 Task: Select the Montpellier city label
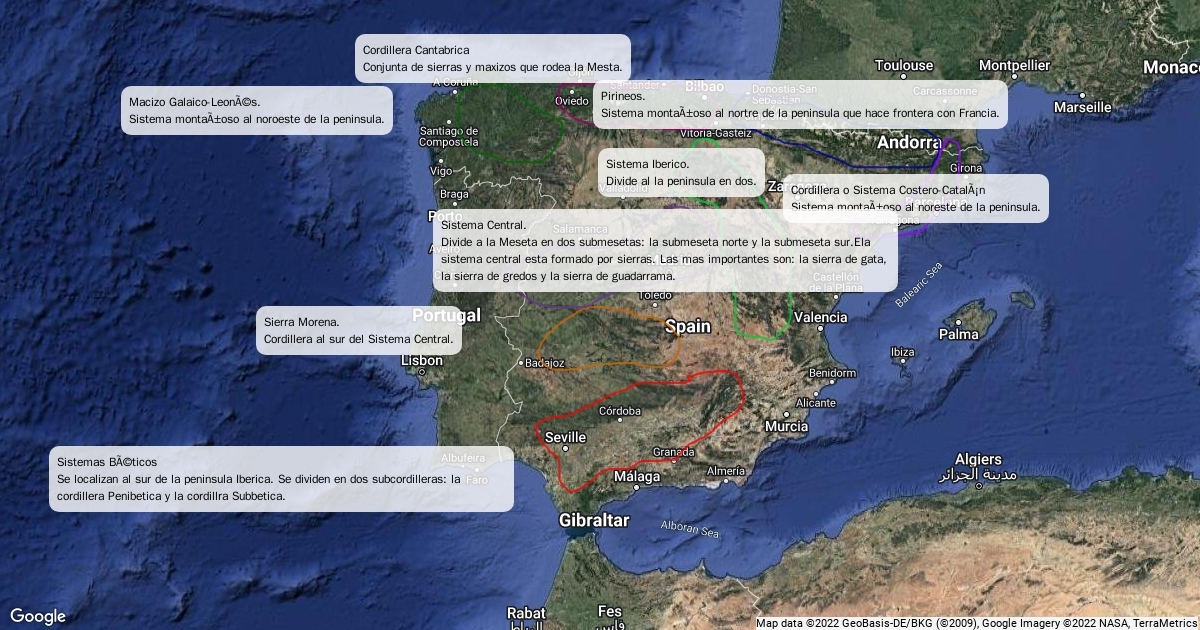click(x=1014, y=66)
